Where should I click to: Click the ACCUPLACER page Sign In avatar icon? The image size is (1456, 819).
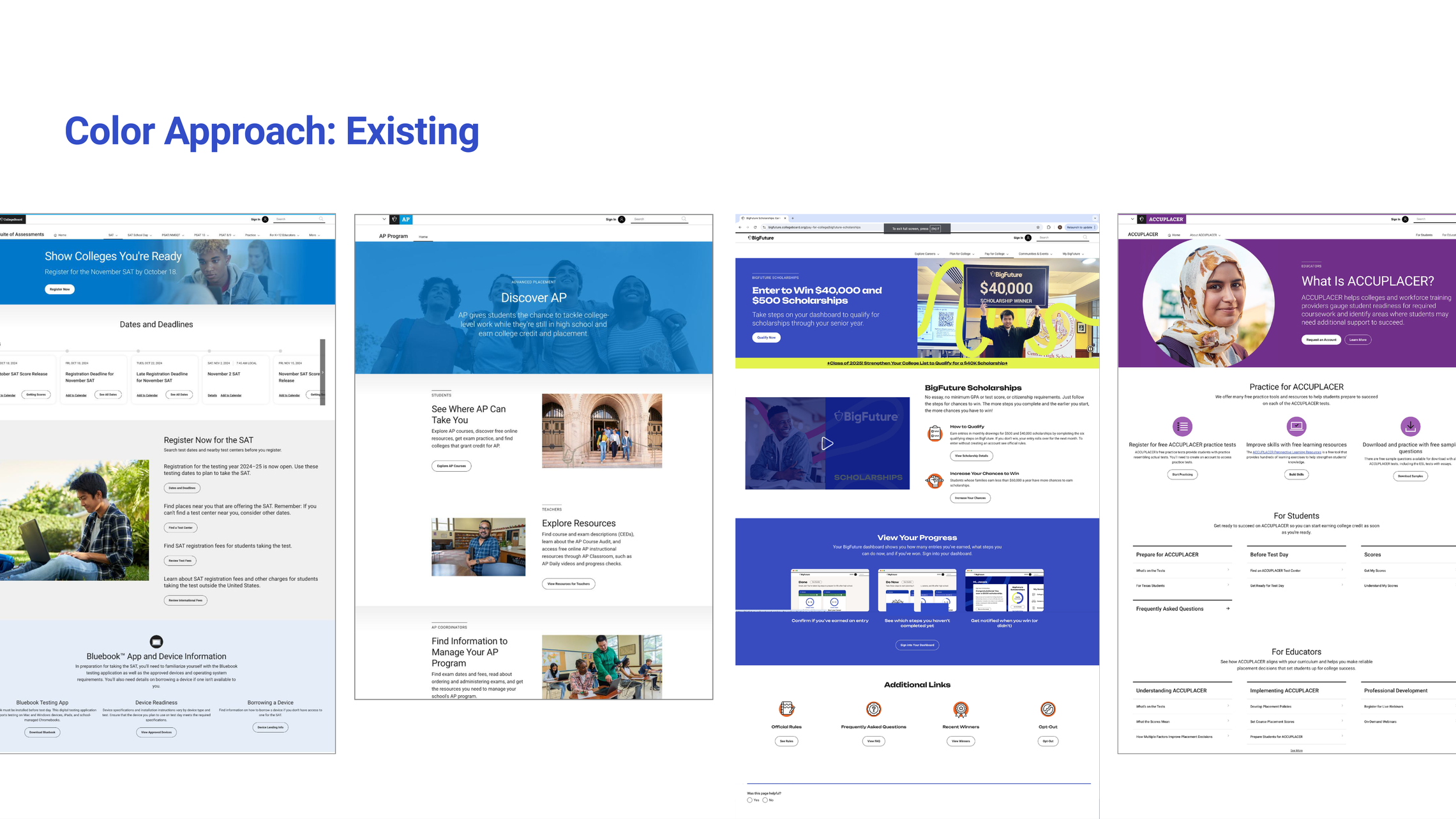point(1405,219)
